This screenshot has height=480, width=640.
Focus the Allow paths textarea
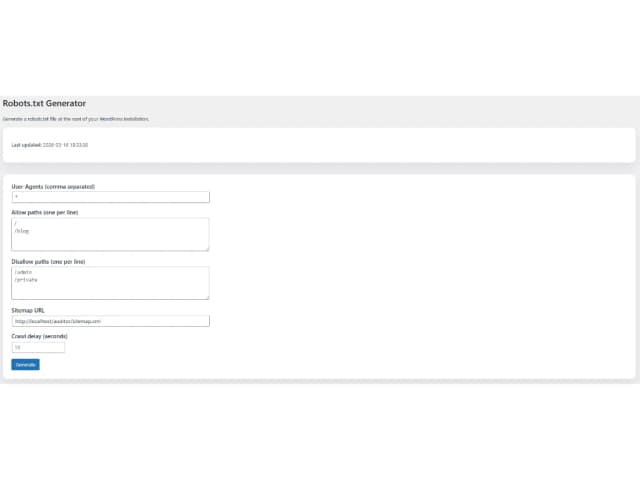(110, 234)
